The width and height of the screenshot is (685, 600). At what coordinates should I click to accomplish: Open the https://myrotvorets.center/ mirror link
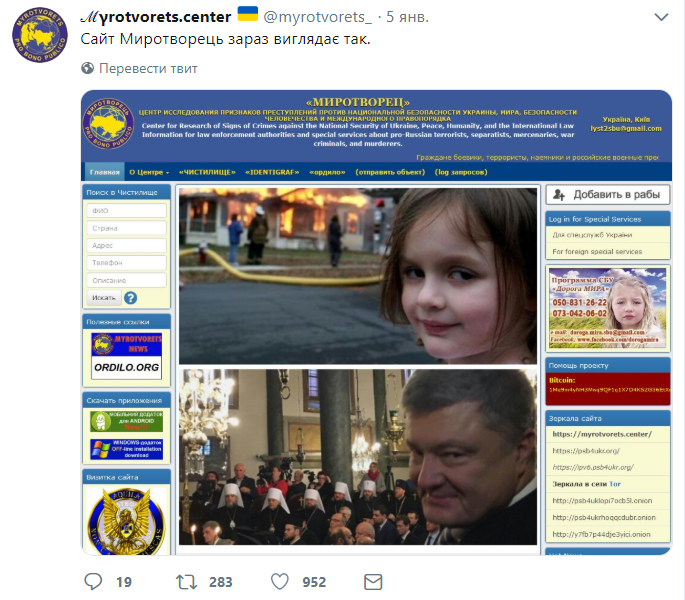click(602, 434)
